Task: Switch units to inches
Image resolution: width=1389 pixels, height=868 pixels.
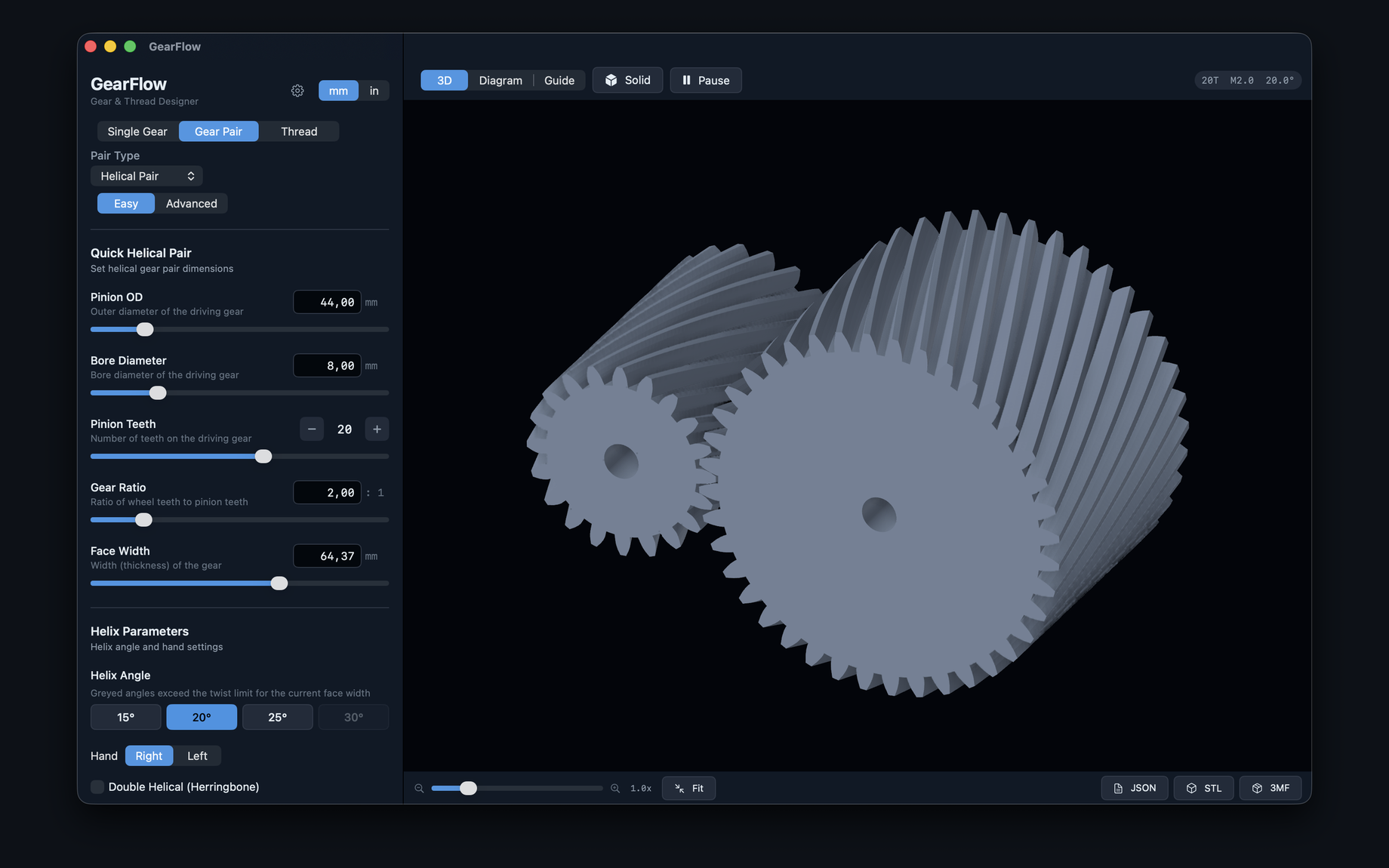Action: pos(374,91)
